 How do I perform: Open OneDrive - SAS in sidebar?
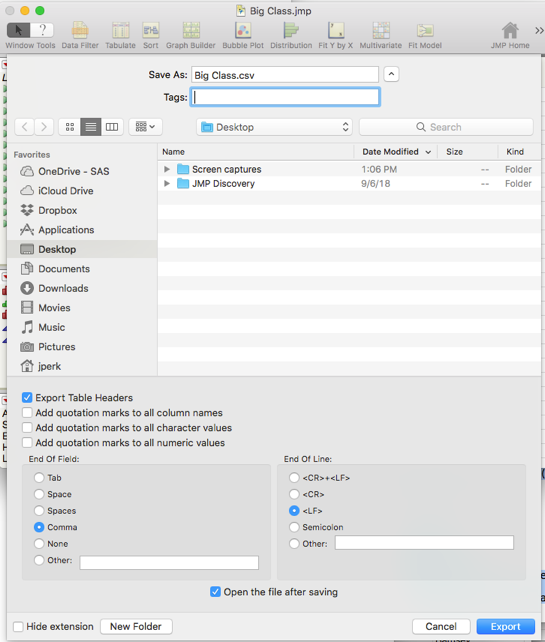(x=82, y=171)
